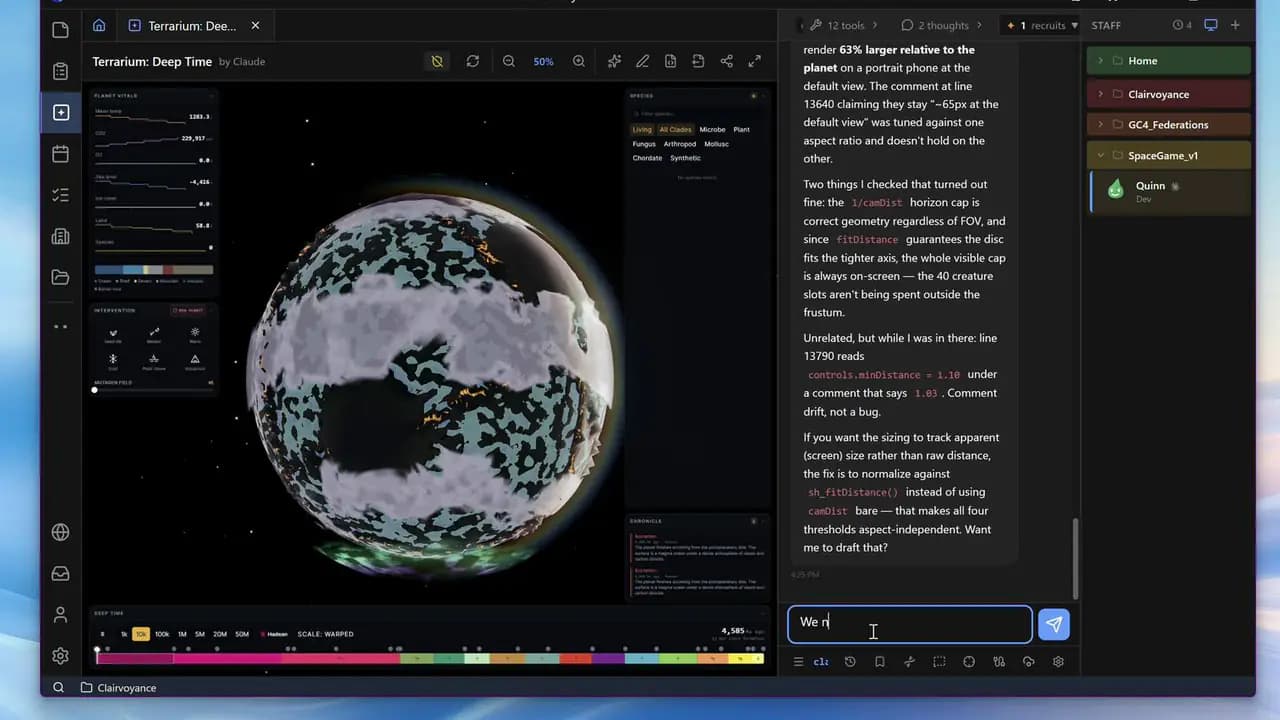Select the GC4_Federations folder

tap(1169, 125)
